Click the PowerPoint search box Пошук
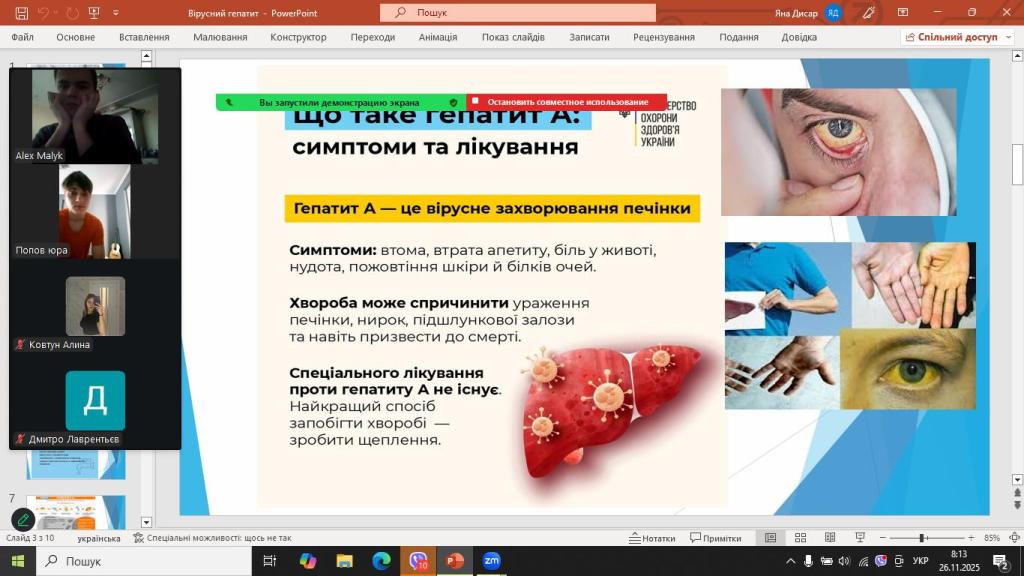1024x576 pixels. tap(518, 13)
